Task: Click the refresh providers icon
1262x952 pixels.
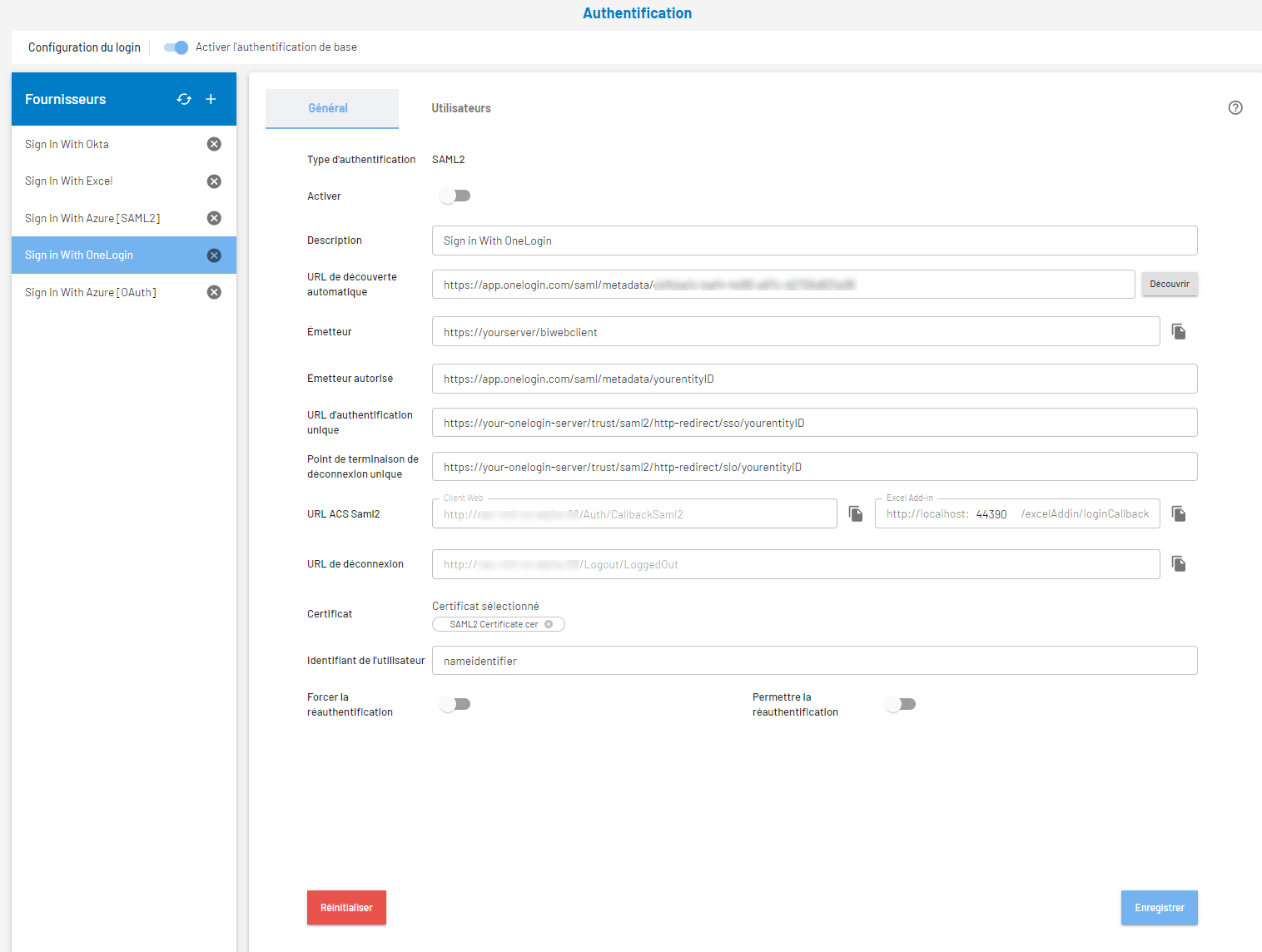Action: point(184,99)
